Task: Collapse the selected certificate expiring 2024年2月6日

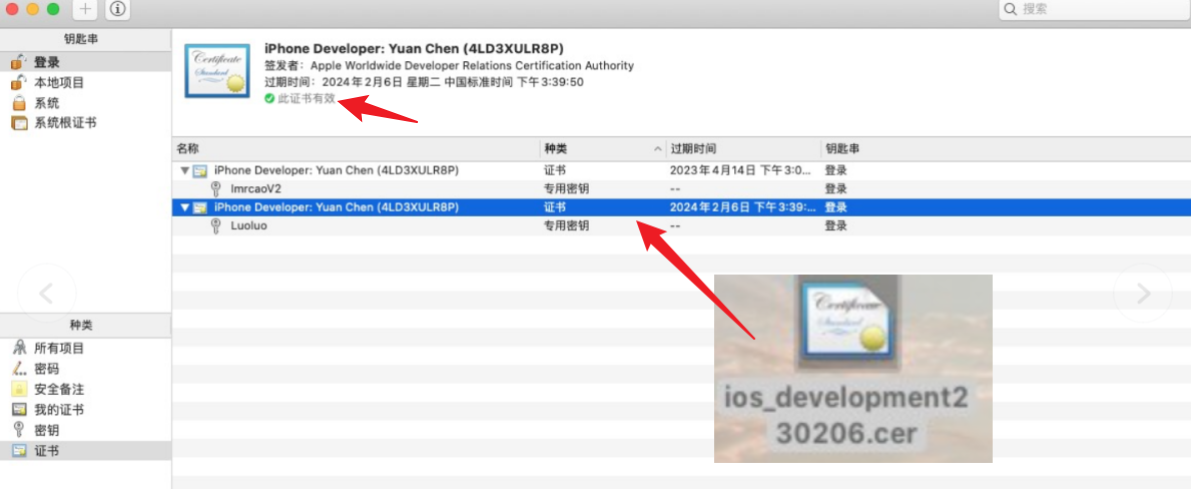Action: [185, 207]
